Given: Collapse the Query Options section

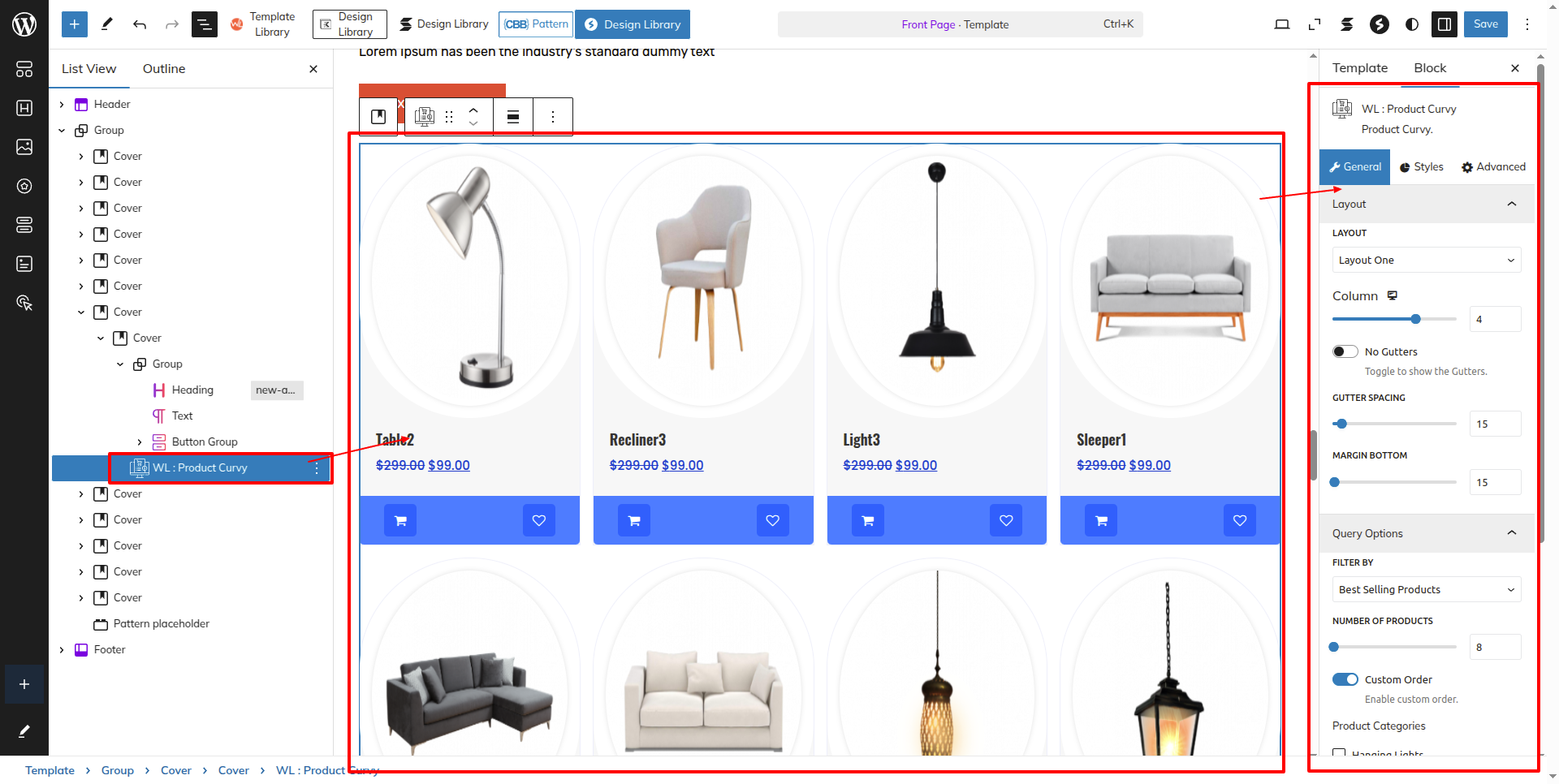Looking at the screenshot, I should click(1427, 534).
